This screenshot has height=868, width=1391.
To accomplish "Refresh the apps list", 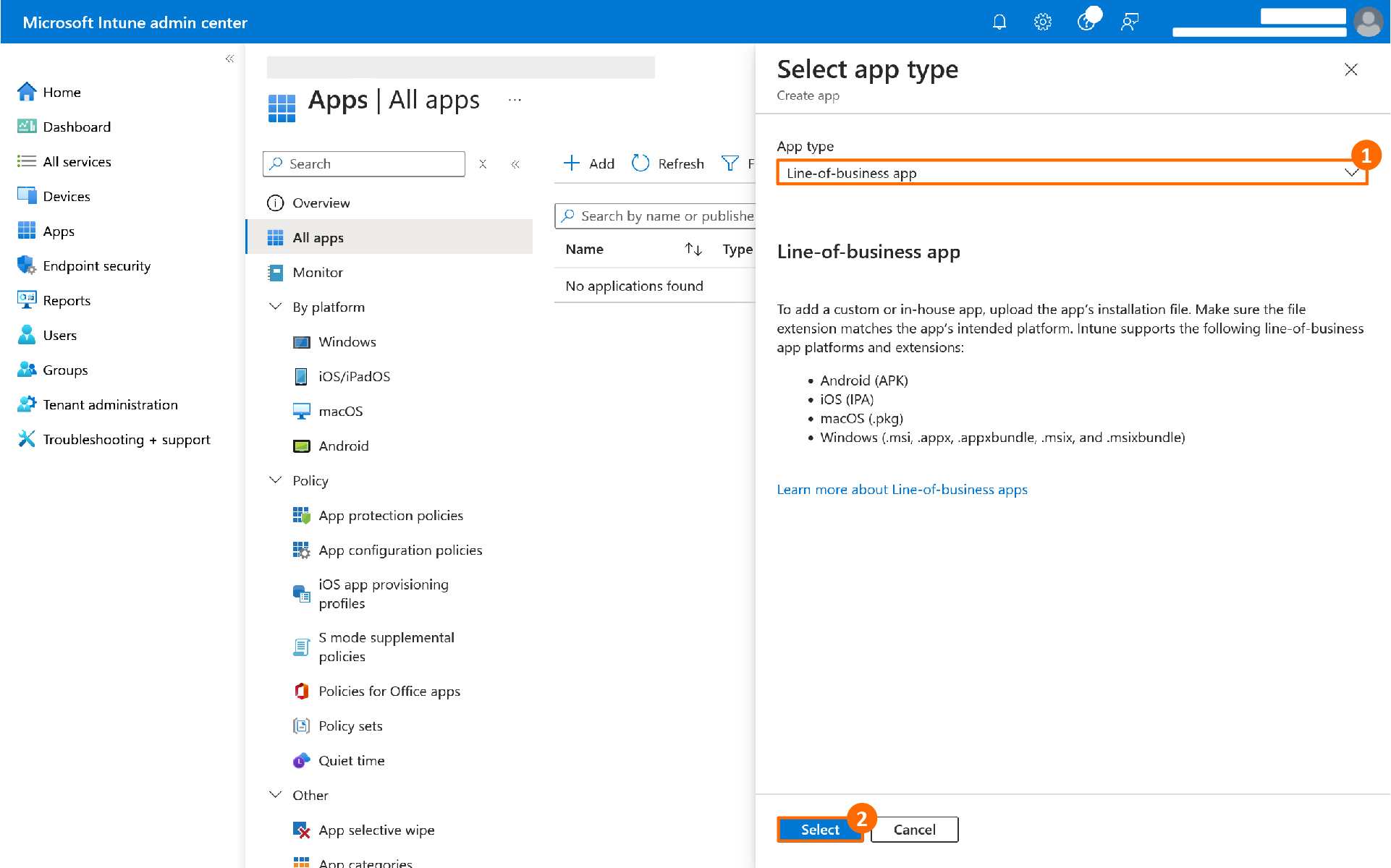I will (667, 163).
